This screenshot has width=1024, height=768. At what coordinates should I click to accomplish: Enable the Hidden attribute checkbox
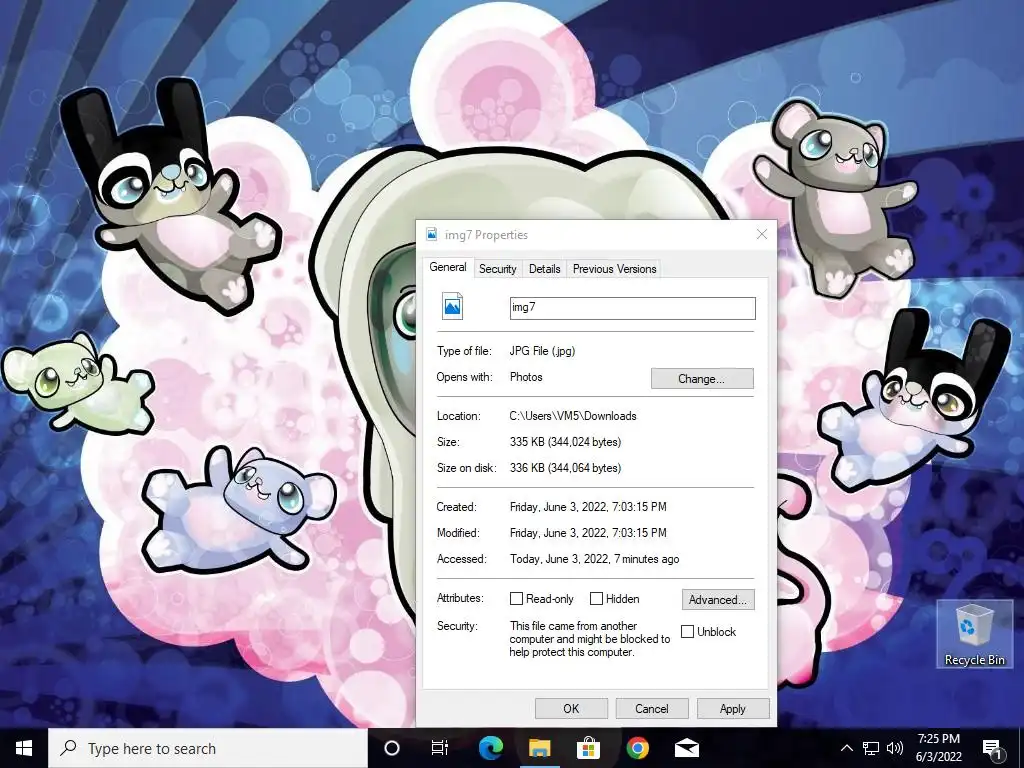click(x=596, y=599)
